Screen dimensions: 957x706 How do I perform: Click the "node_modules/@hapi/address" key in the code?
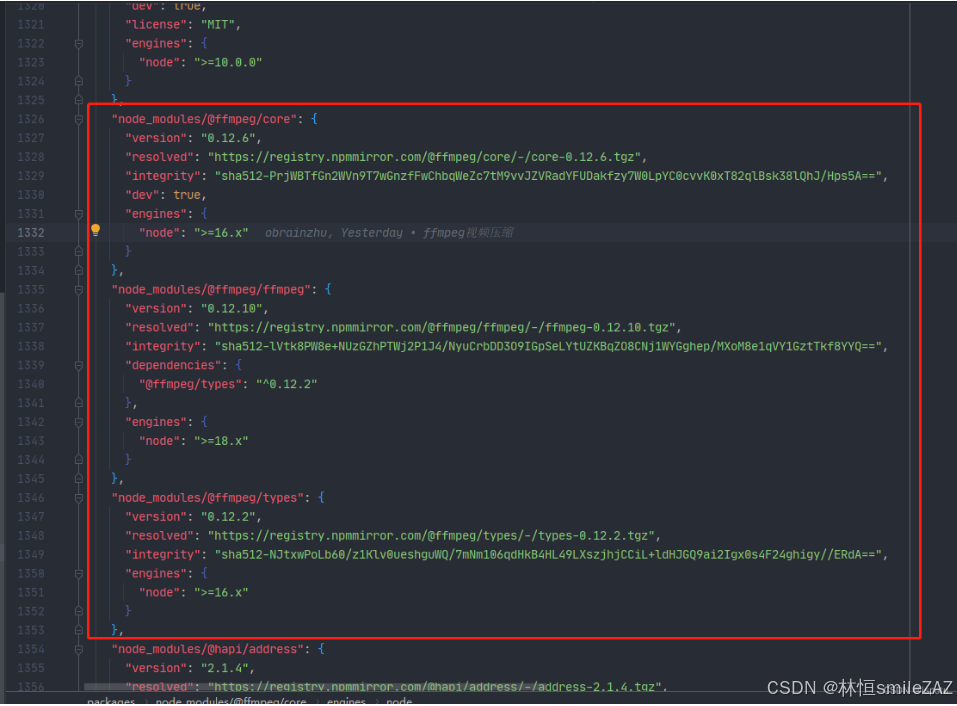tap(208, 649)
